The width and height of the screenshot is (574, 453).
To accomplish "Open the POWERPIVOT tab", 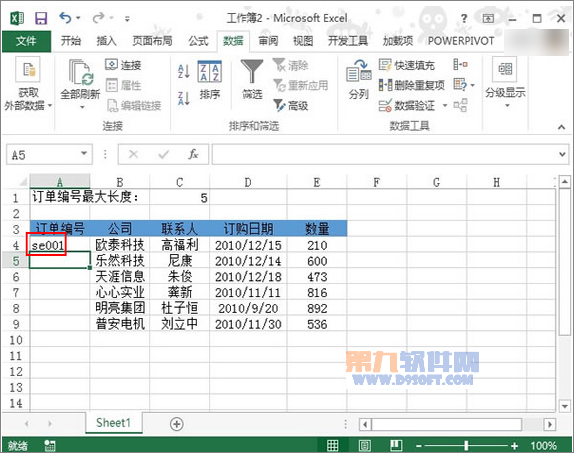I will point(461,41).
